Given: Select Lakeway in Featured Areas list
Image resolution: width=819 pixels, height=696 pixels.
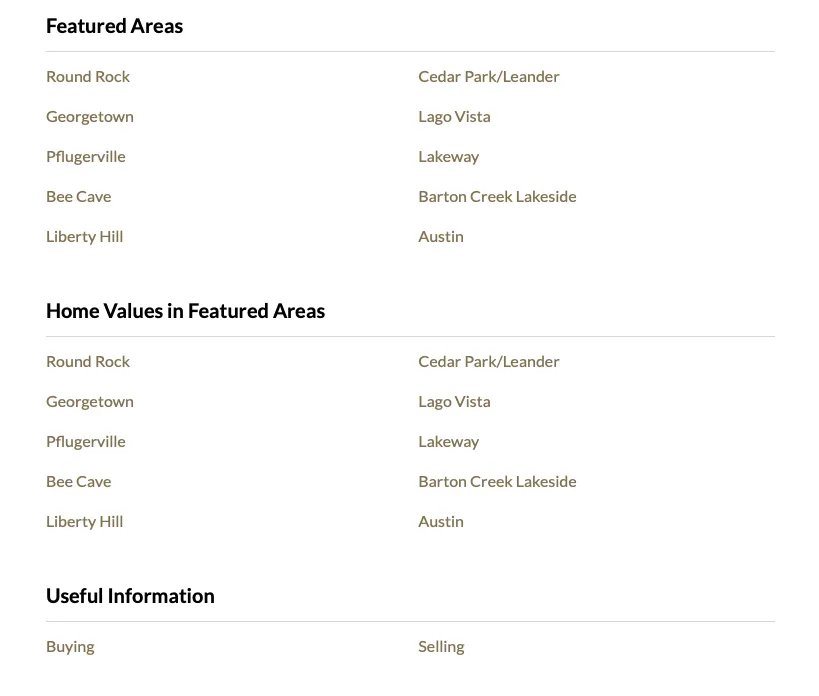Looking at the screenshot, I should [449, 157].
